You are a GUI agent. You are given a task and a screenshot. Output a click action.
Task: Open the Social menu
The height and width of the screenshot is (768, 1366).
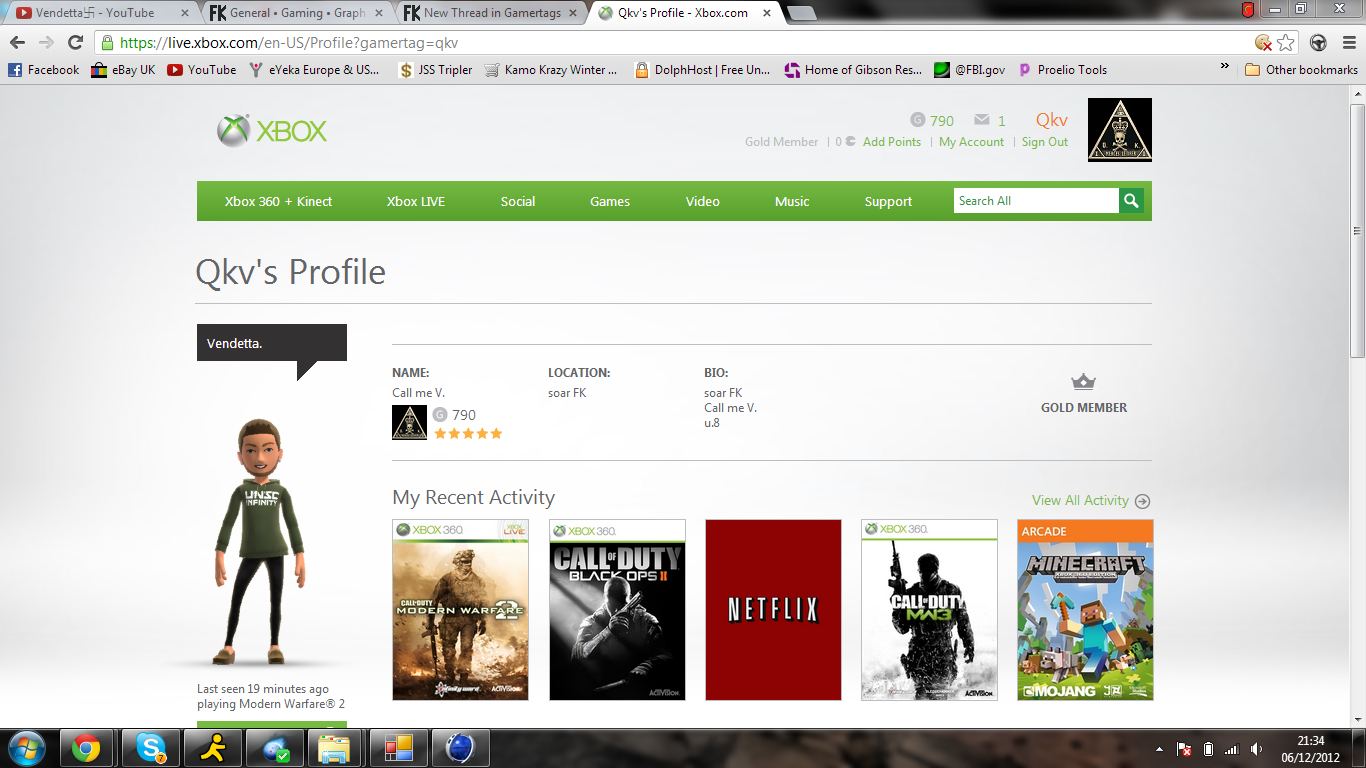coord(518,201)
